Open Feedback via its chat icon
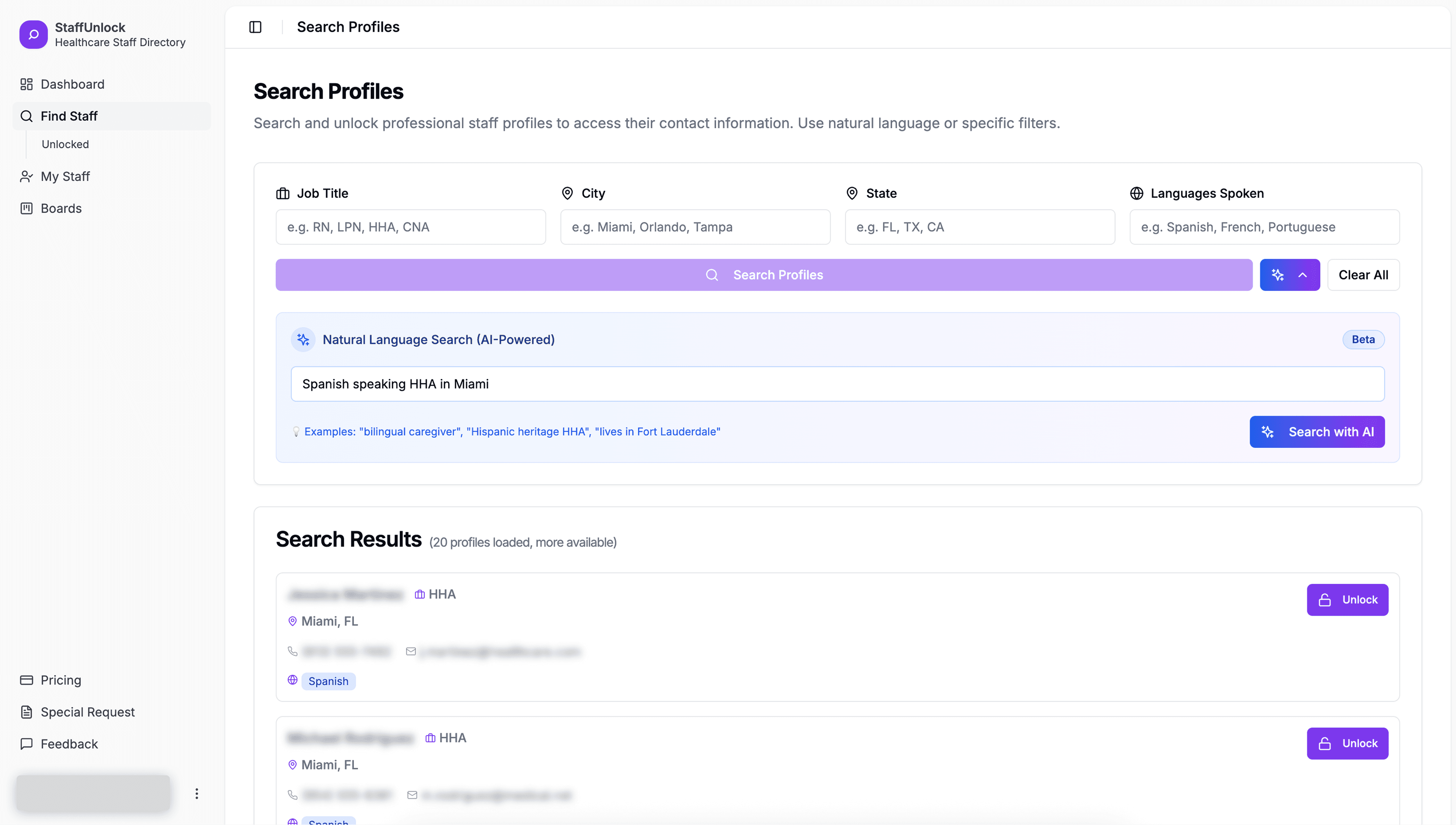 coord(27,744)
